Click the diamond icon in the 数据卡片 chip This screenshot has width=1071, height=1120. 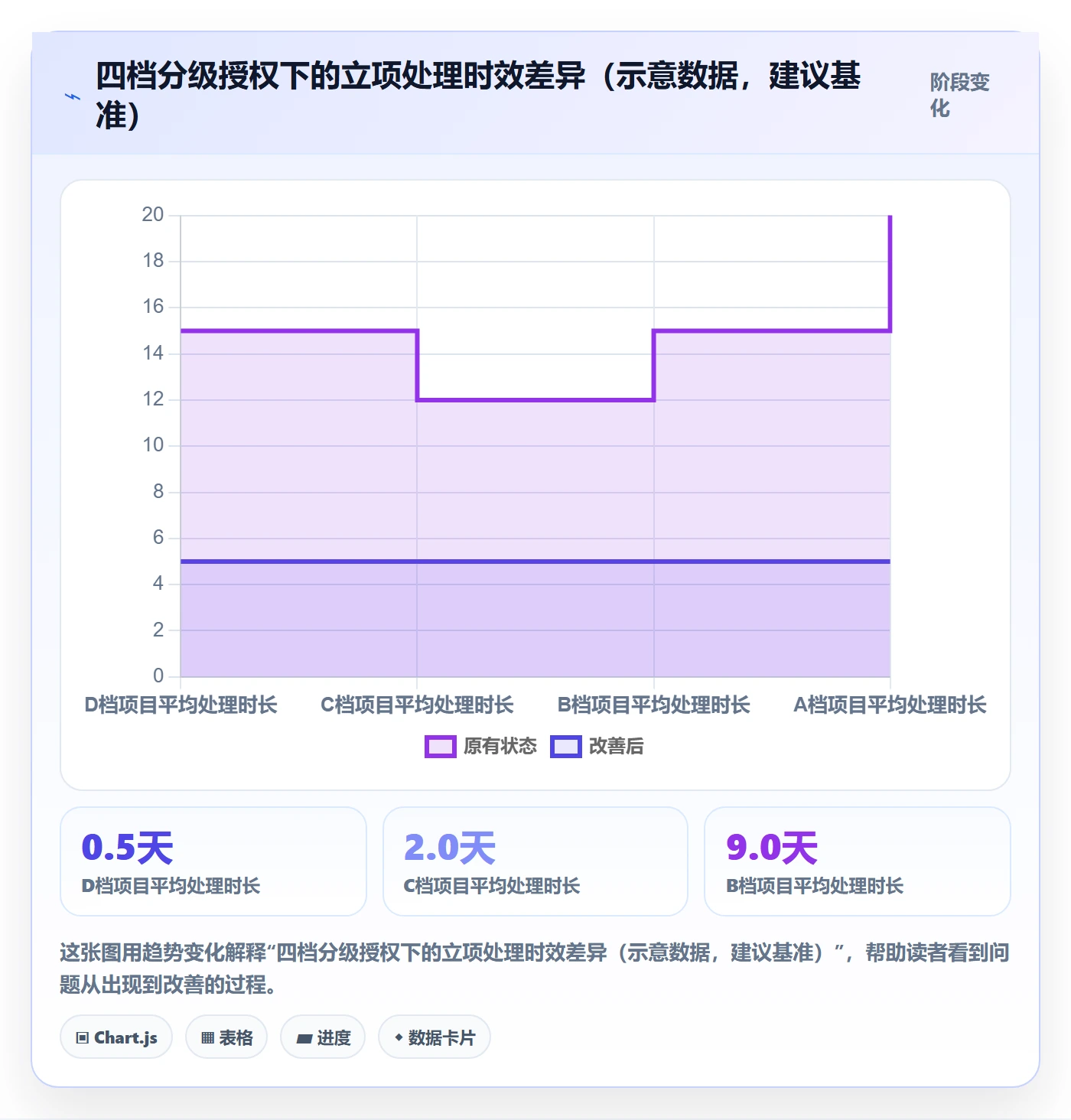399,1037
